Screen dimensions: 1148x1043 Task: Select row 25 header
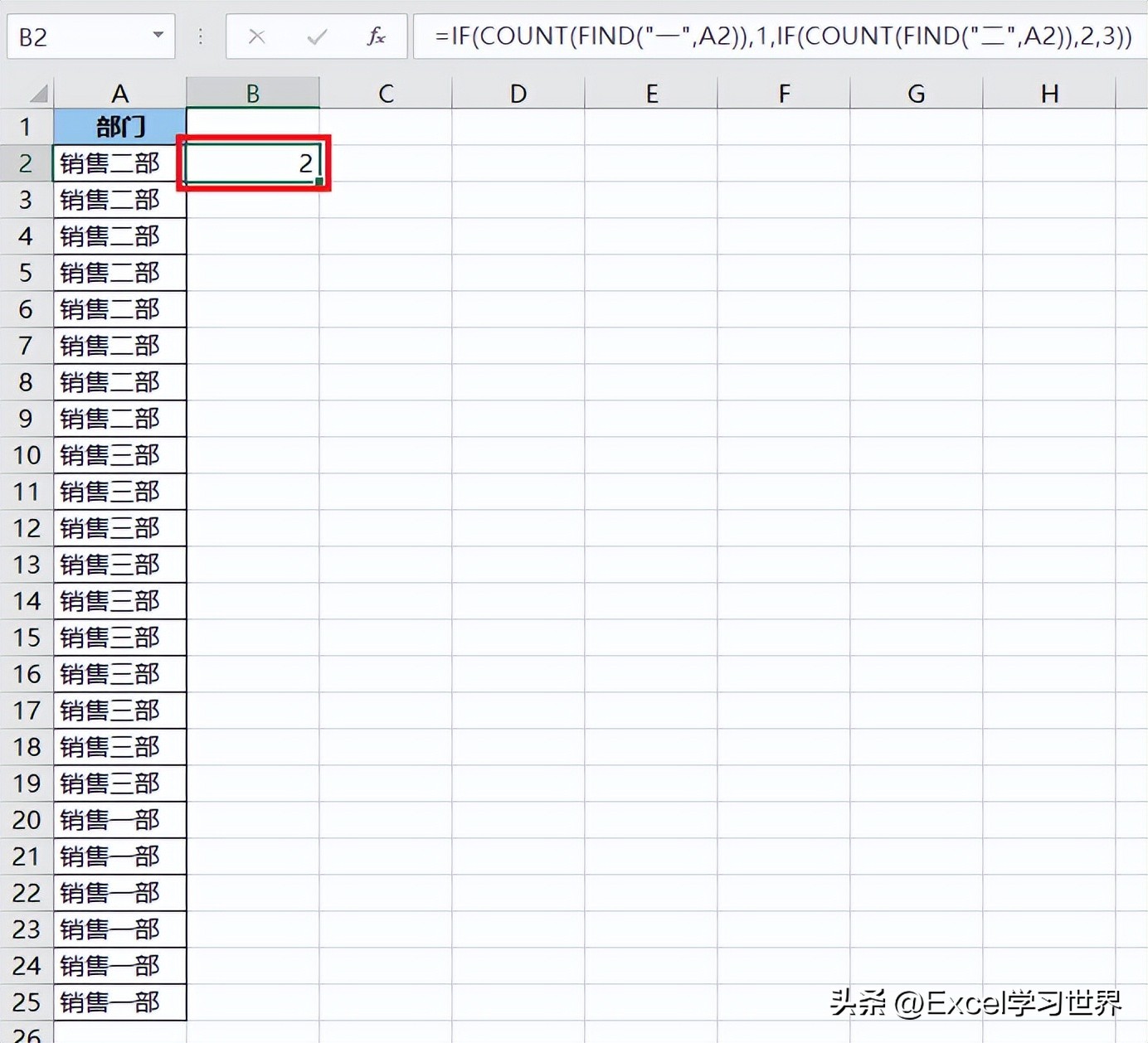point(27,1002)
